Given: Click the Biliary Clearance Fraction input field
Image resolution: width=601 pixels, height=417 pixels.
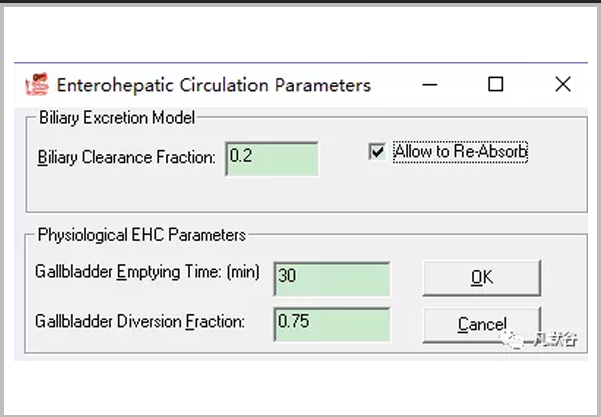Looking at the screenshot, I should [272, 158].
